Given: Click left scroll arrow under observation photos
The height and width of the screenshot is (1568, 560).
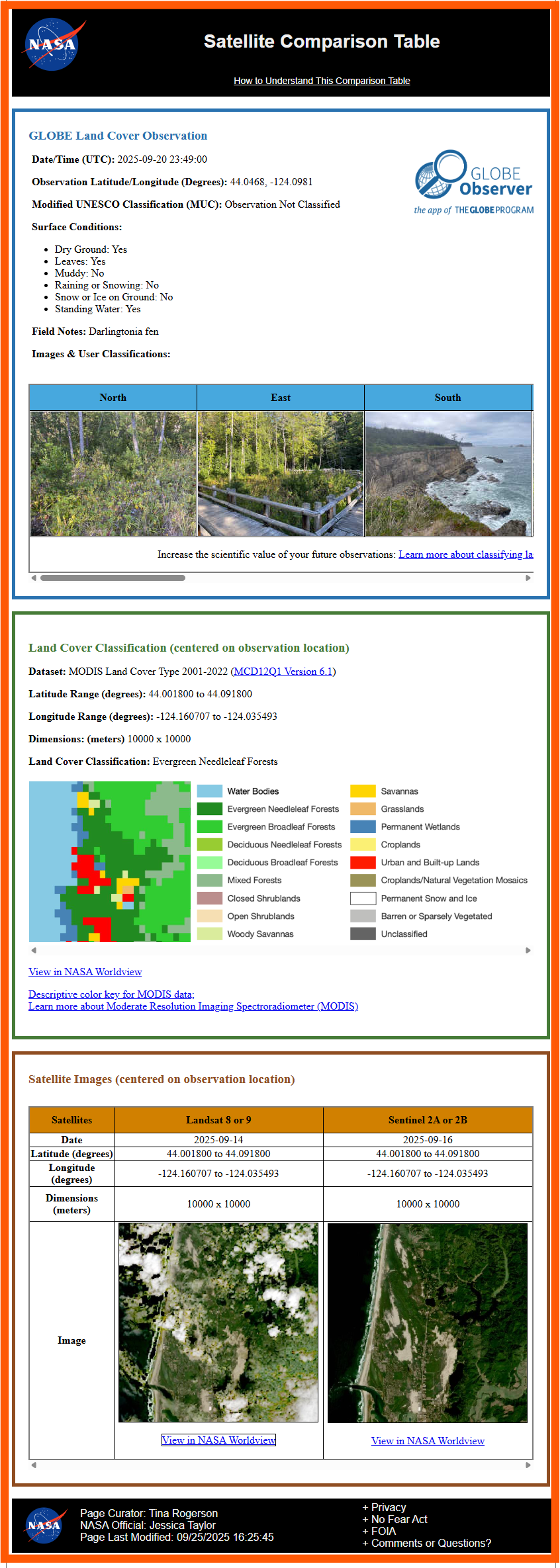Looking at the screenshot, I should point(34,578).
